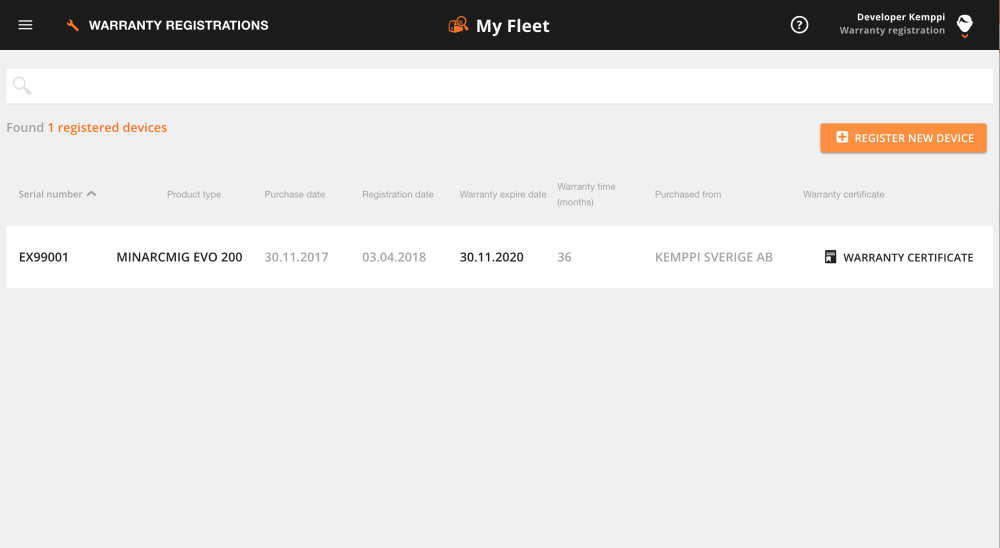1000x548 pixels.
Task: Sort by Warranty expire date column header
Action: coord(503,194)
